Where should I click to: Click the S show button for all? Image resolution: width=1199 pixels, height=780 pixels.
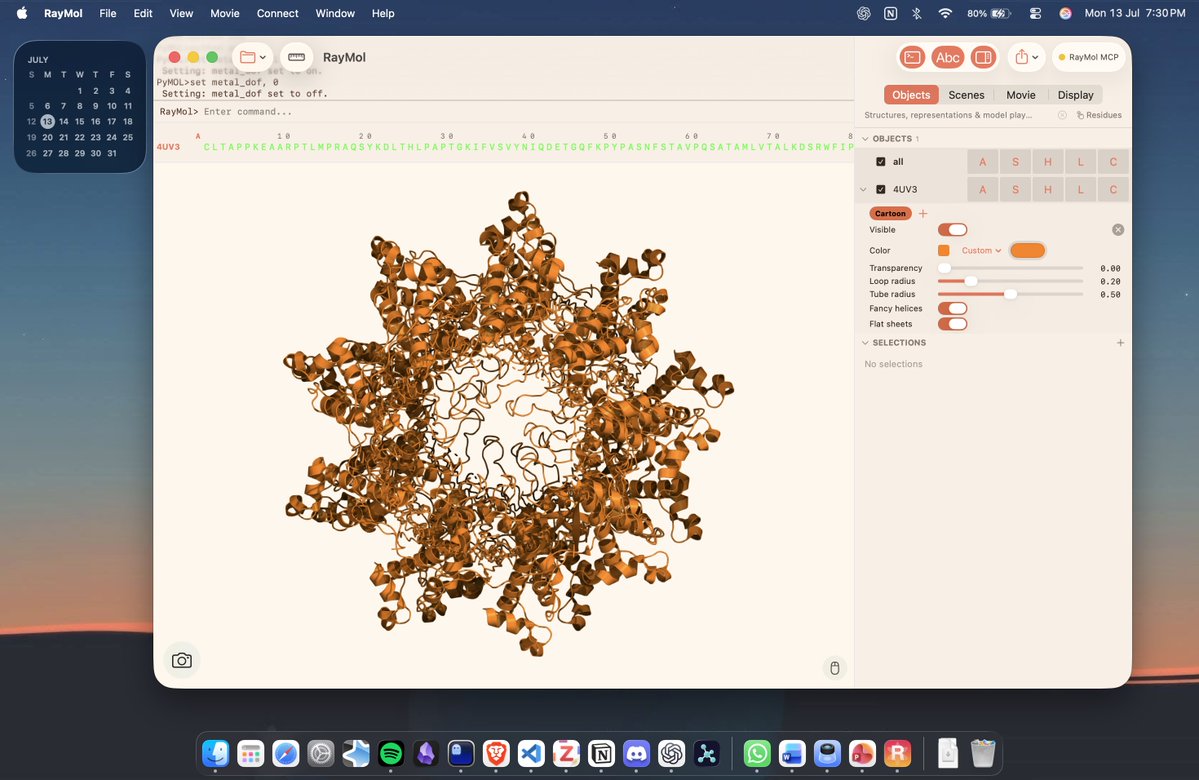tap(1015, 162)
